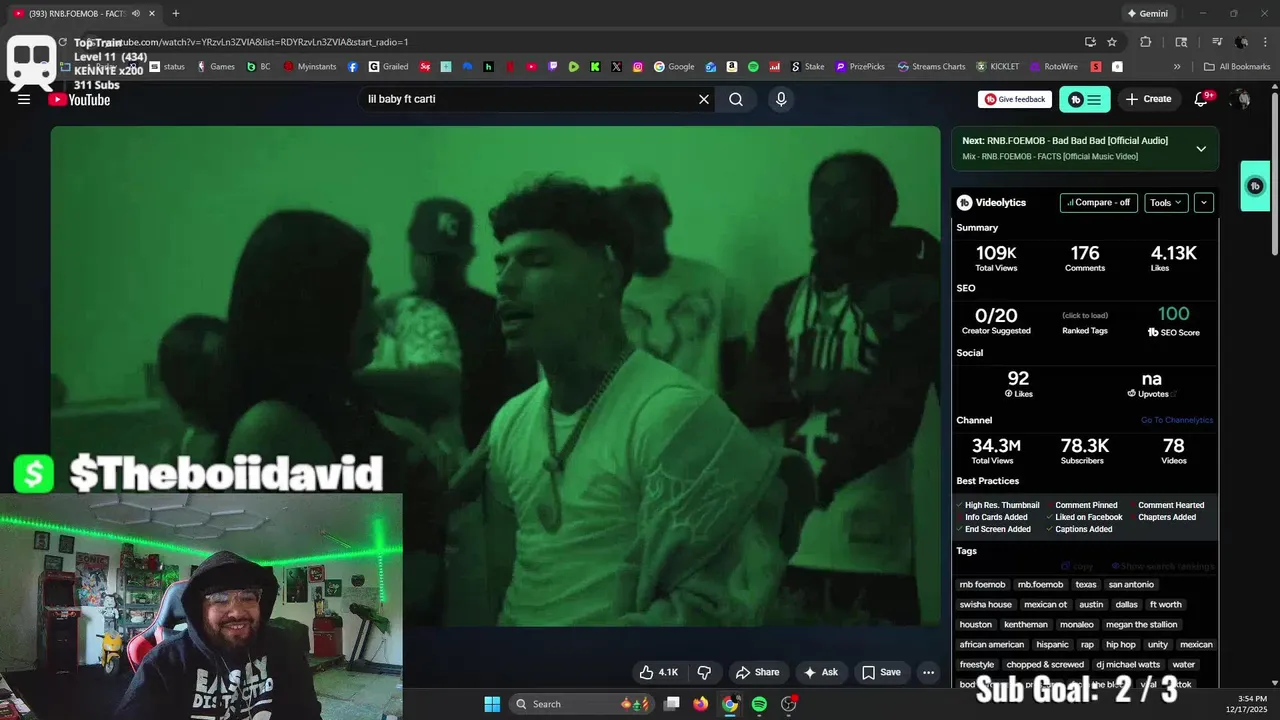Screen dimensions: 1280x720
Task: Expand the Next mix playlist panel
Action: pyautogui.click(x=1201, y=148)
